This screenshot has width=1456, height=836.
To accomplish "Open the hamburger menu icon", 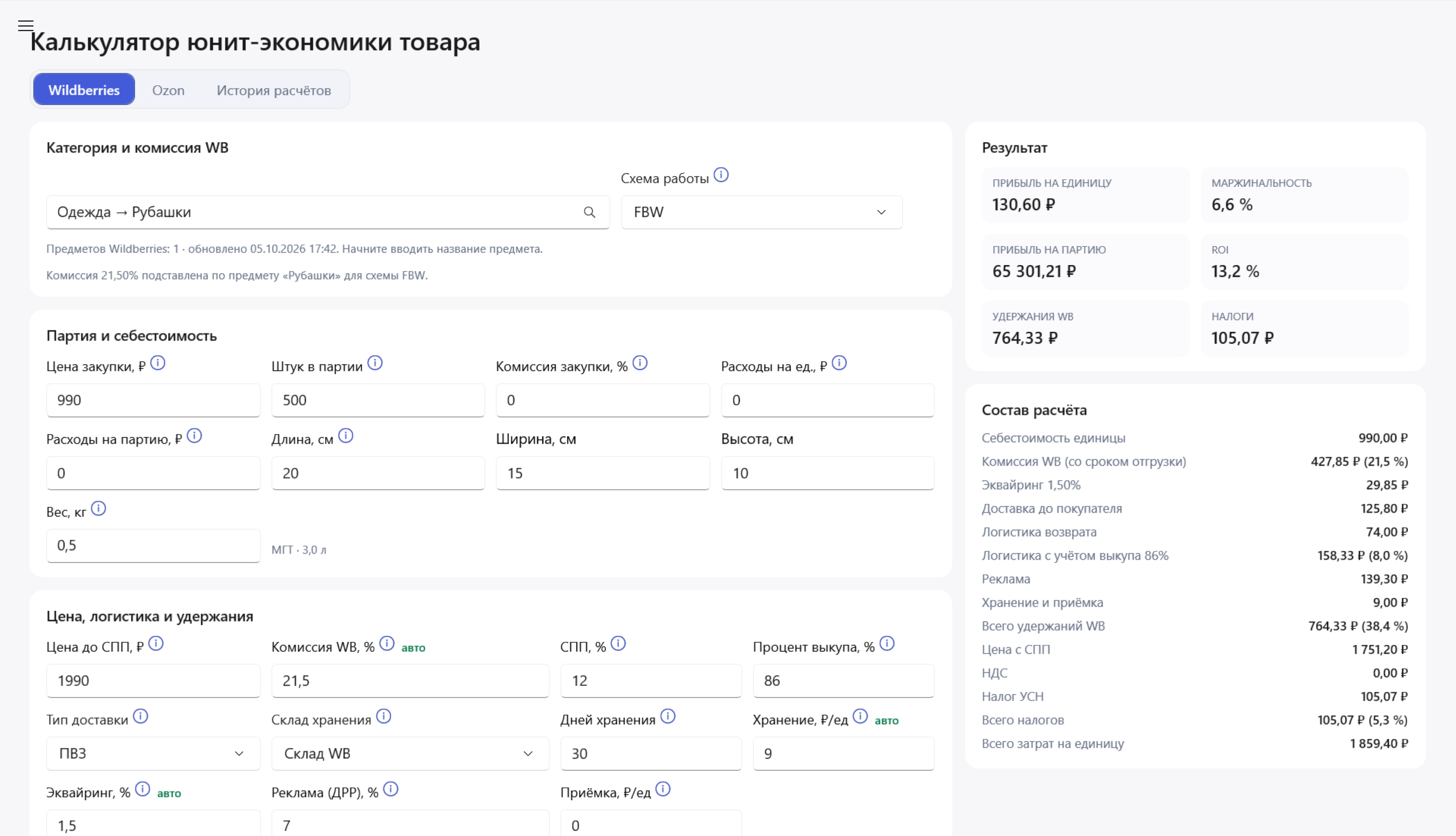I will click(x=25, y=25).
